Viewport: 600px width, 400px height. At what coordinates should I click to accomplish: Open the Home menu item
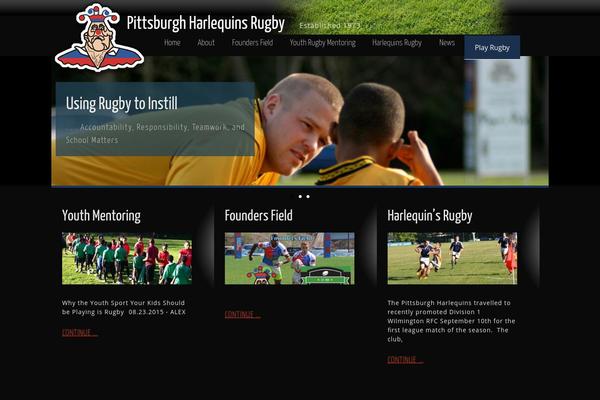[x=172, y=43]
